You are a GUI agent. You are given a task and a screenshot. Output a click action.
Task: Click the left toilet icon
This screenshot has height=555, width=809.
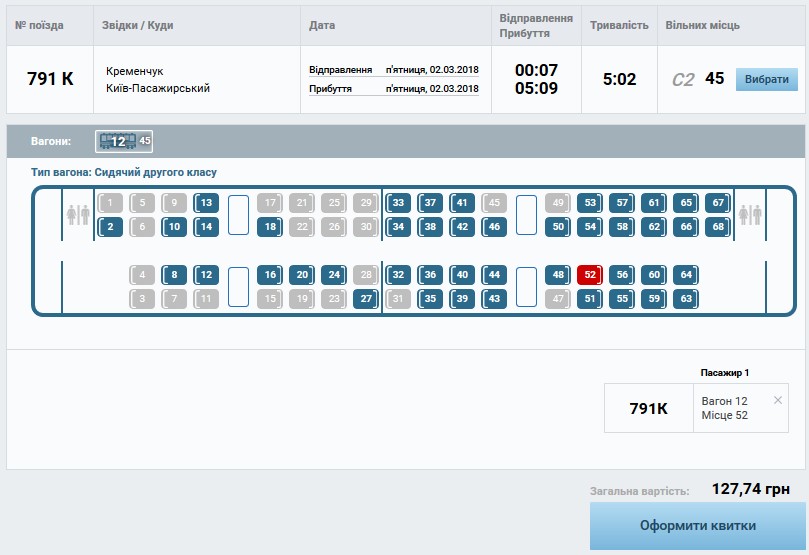click(78, 215)
